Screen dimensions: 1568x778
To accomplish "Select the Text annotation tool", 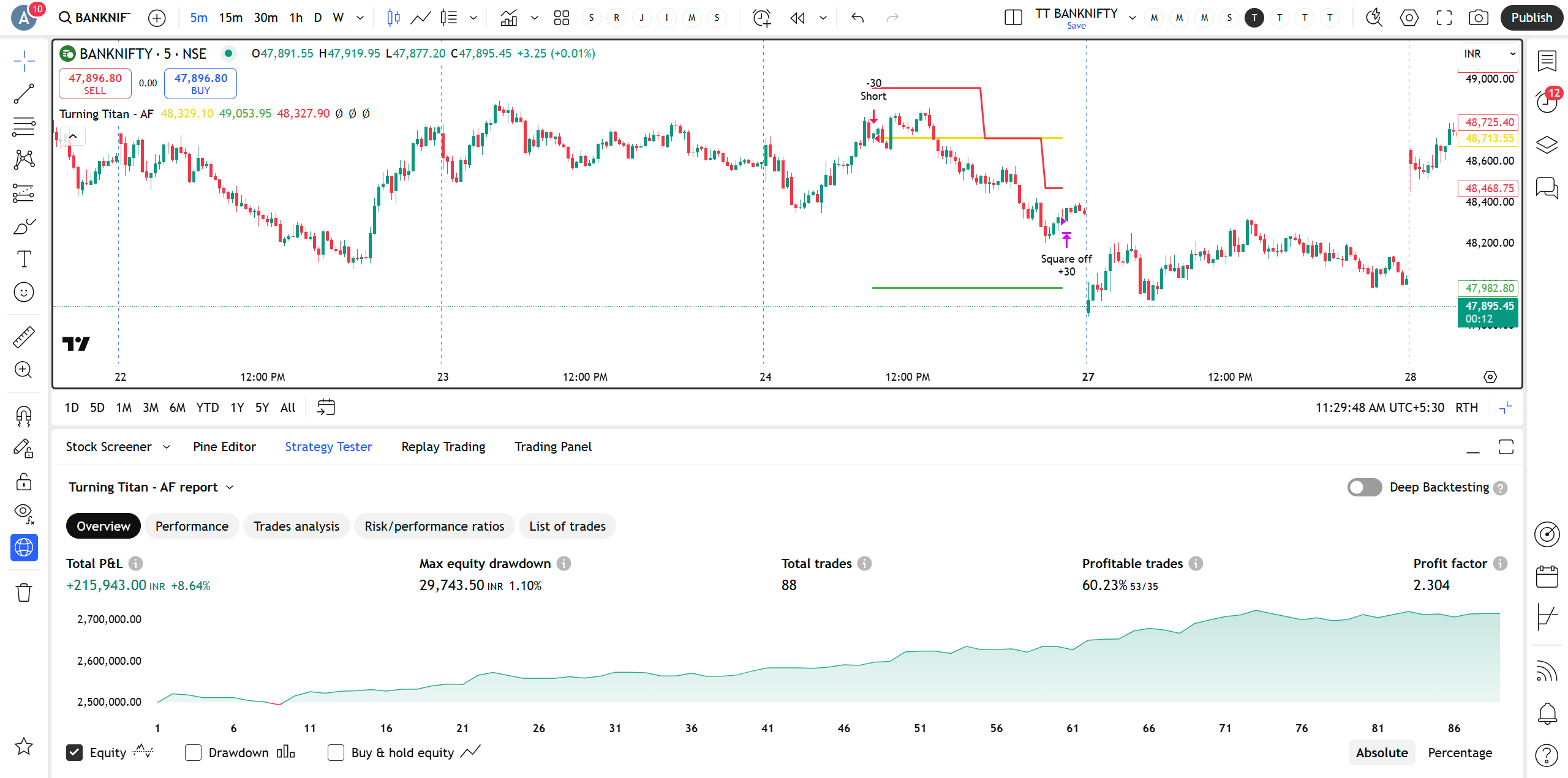I will pos(24,259).
